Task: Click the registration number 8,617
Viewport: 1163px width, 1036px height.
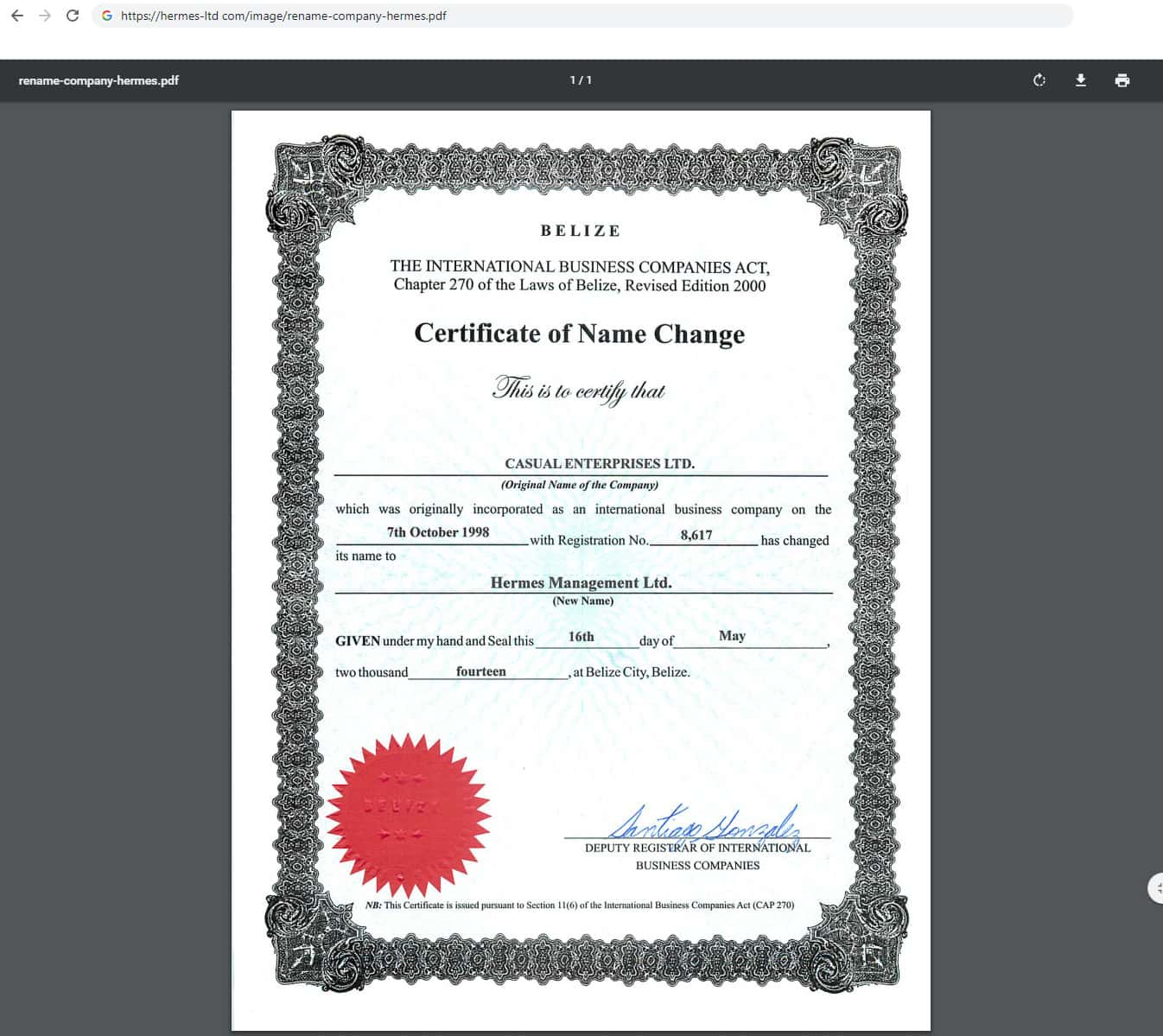Action: (x=696, y=535)
